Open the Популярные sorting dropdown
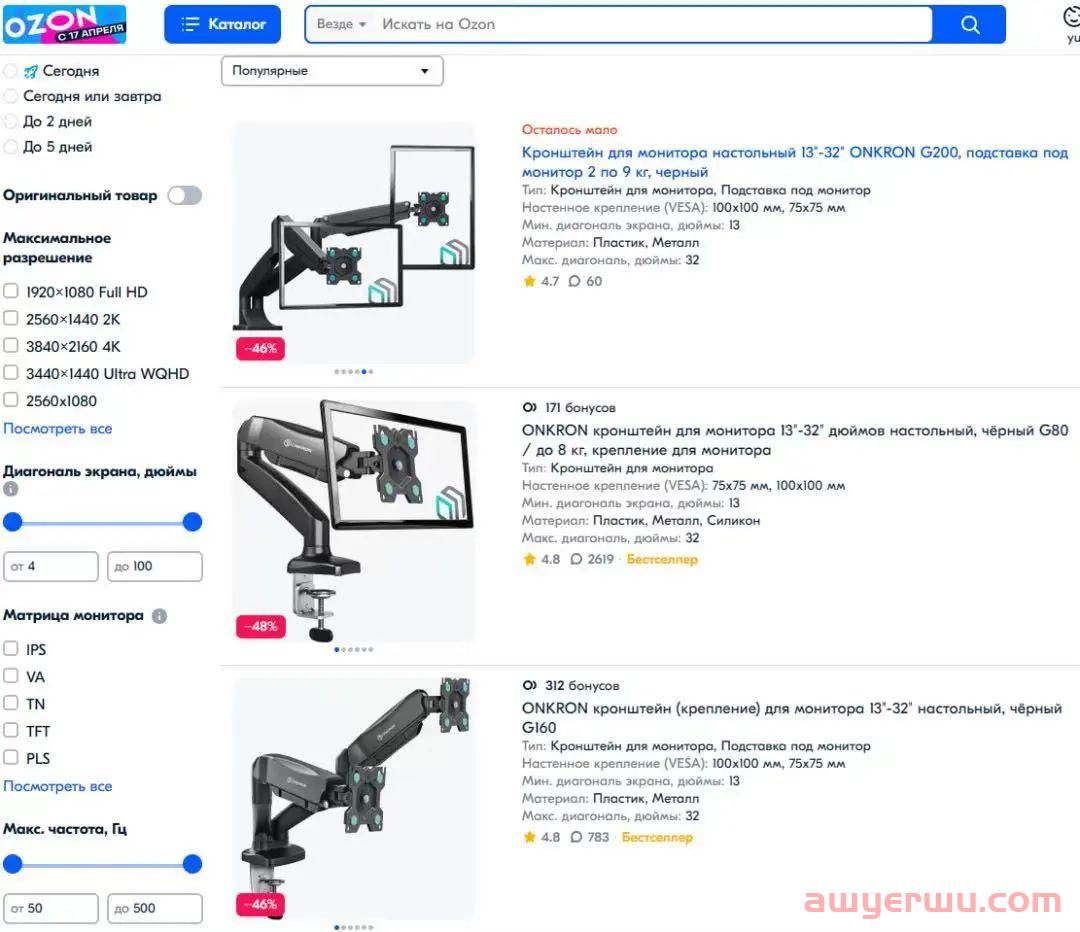This screenshot has width=1080, height=932. (332, 71)
